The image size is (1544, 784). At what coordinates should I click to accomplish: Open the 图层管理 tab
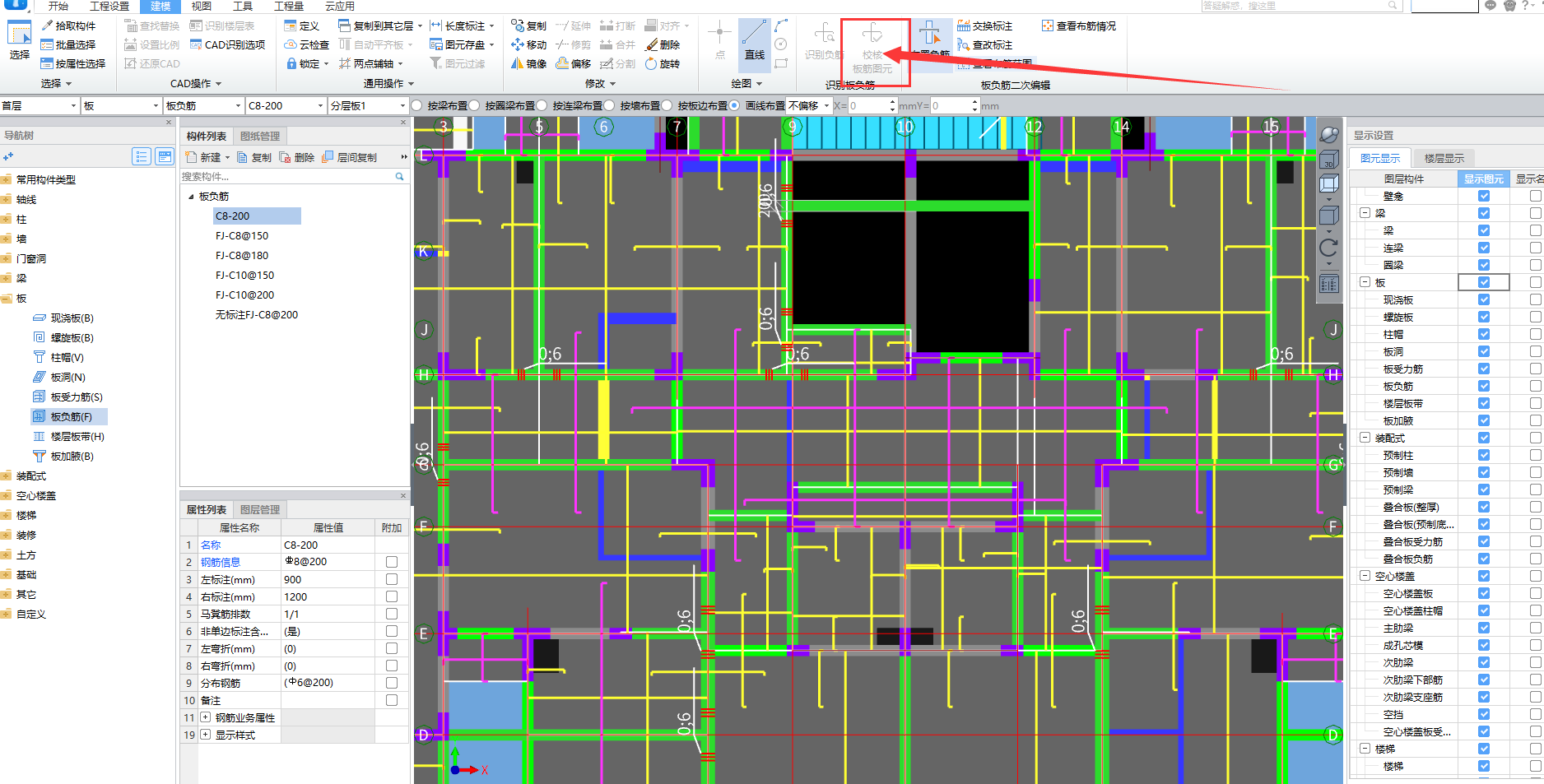pyautogui.click(x=260, y=510)
